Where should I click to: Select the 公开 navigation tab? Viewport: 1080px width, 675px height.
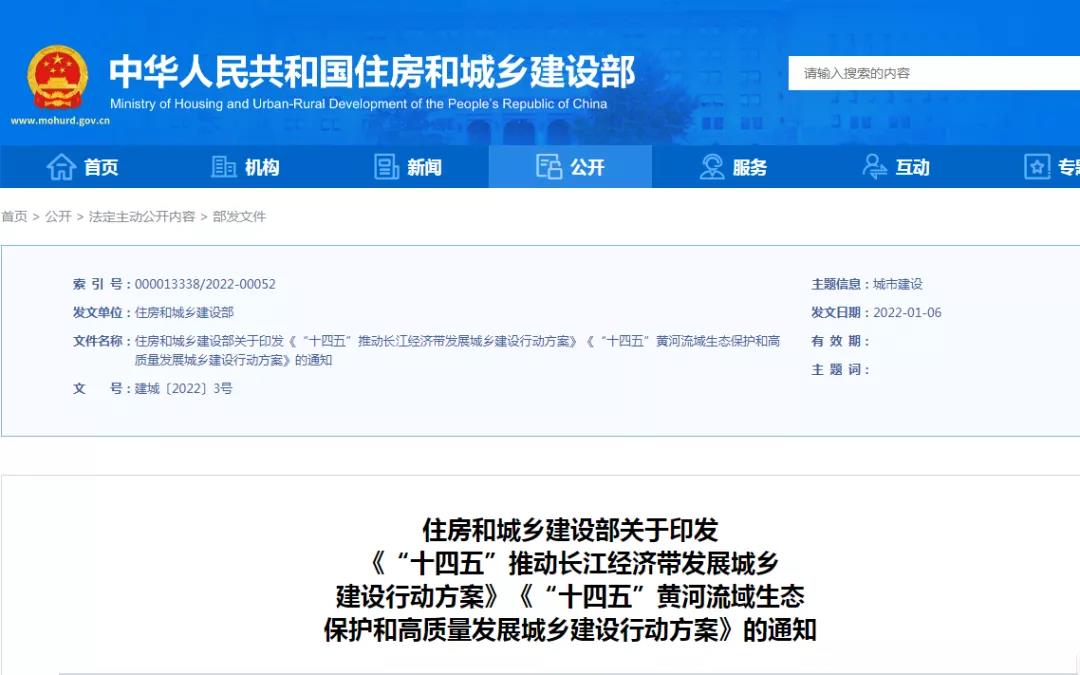pyautogui.click(x=570, y=167)
